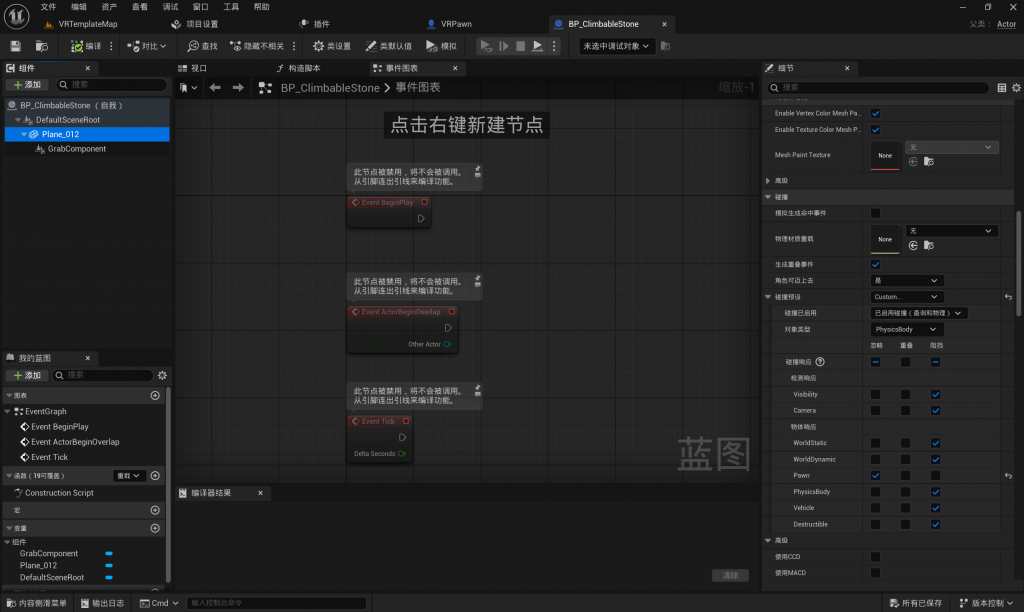
Task: Open Details panel settings gear icon
Action: pos(1017,88)
